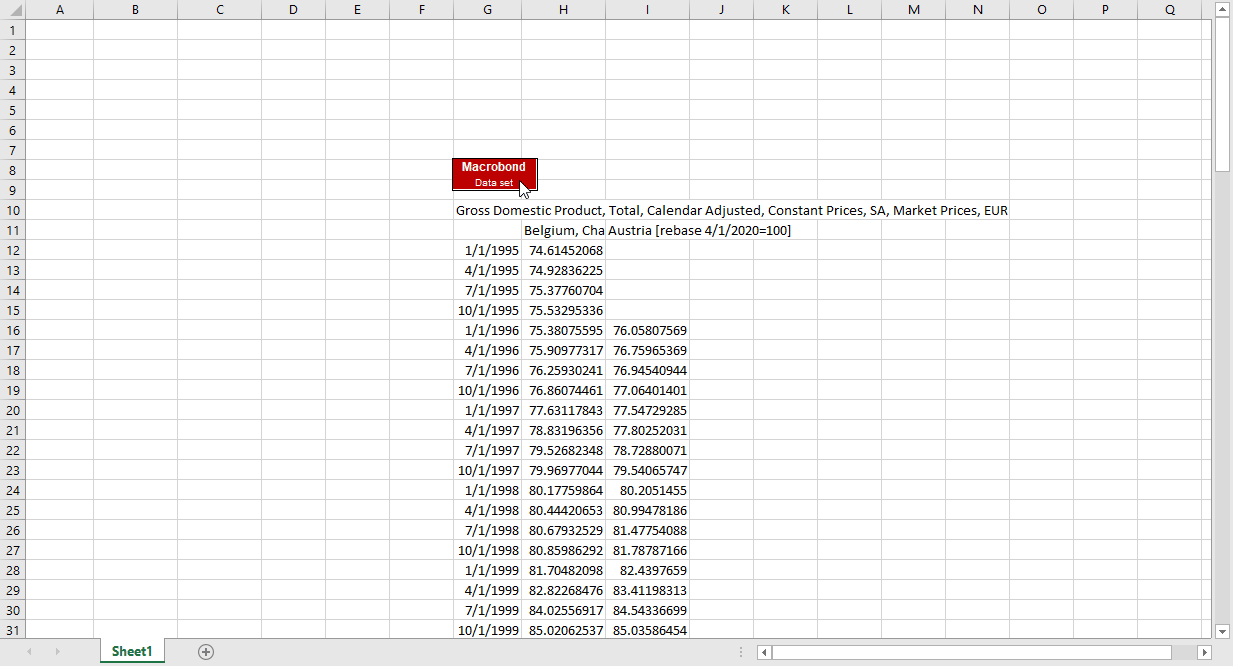Select the date cell 1/1/1999
Image resolution: width=1233 pixels, height=666 pixels.
(487, 570)
